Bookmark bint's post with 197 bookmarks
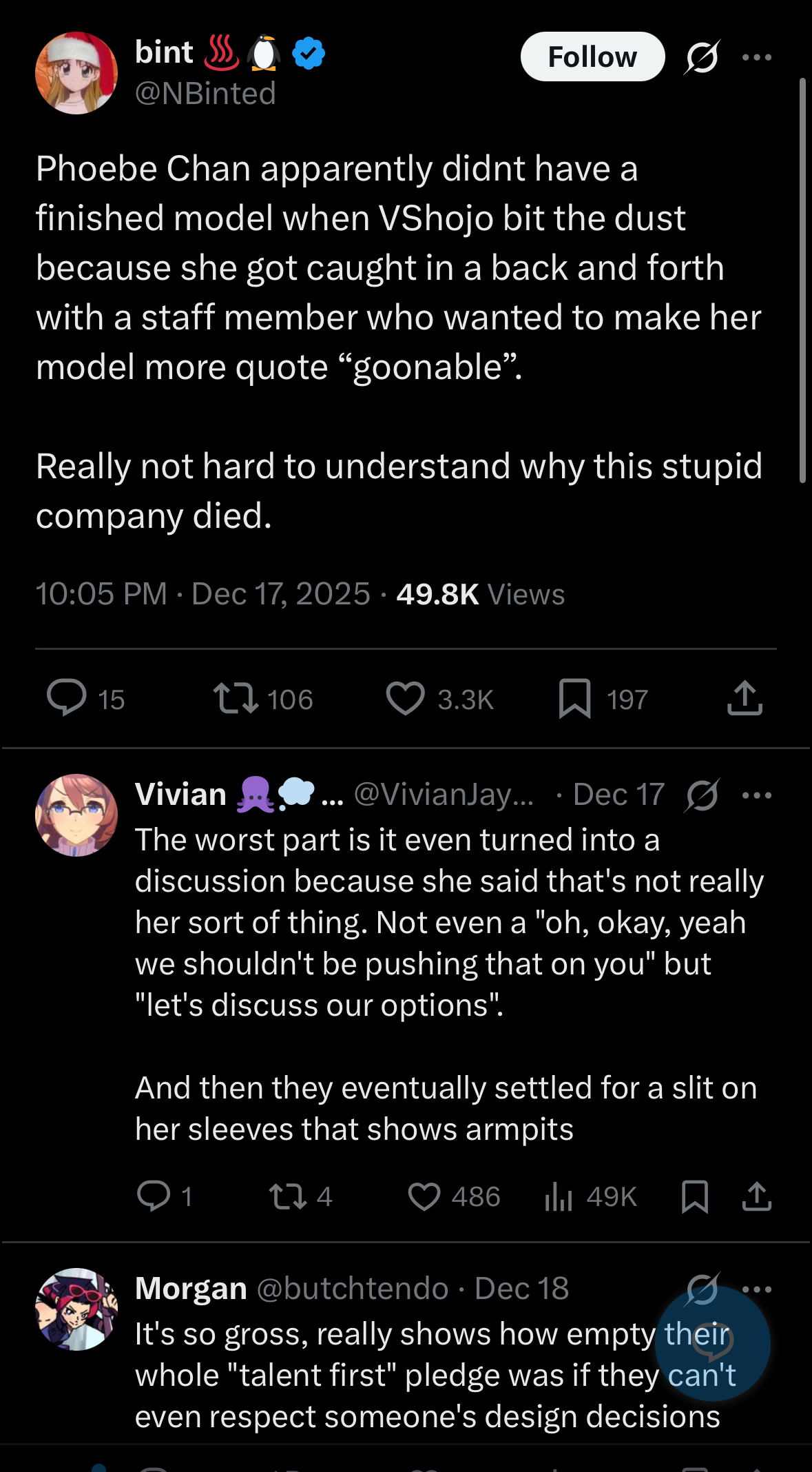Image resolution: width=812 pixels, height=1472 pixels. 574,698
